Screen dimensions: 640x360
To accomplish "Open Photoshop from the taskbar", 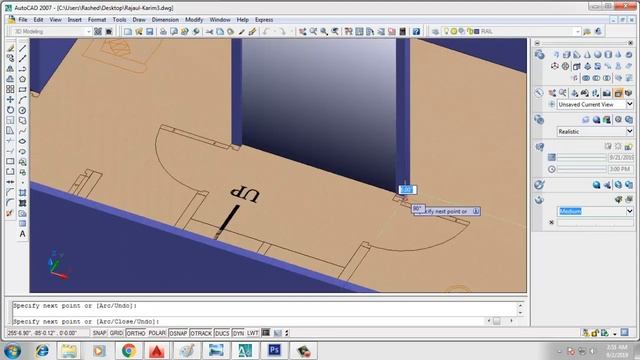I will tap(274, 351).
